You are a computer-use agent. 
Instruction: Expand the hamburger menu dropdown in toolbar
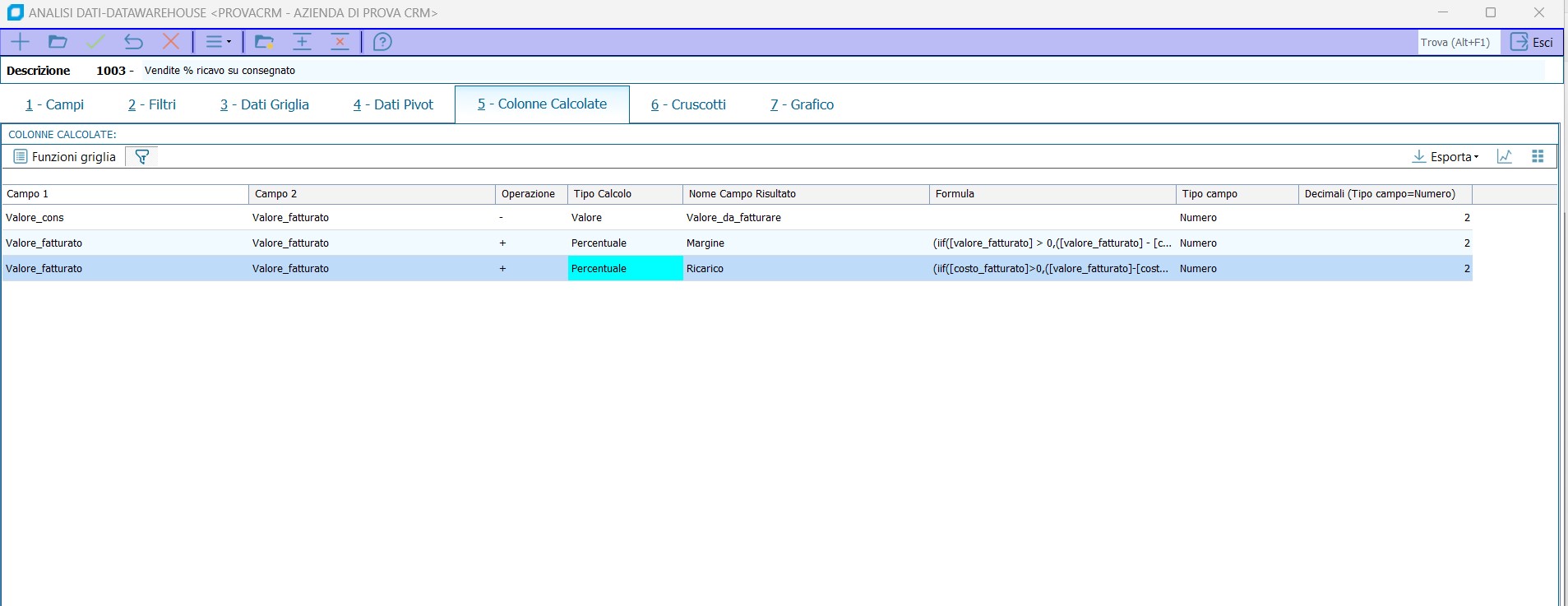pyautogui.click(x=218, y=42)
